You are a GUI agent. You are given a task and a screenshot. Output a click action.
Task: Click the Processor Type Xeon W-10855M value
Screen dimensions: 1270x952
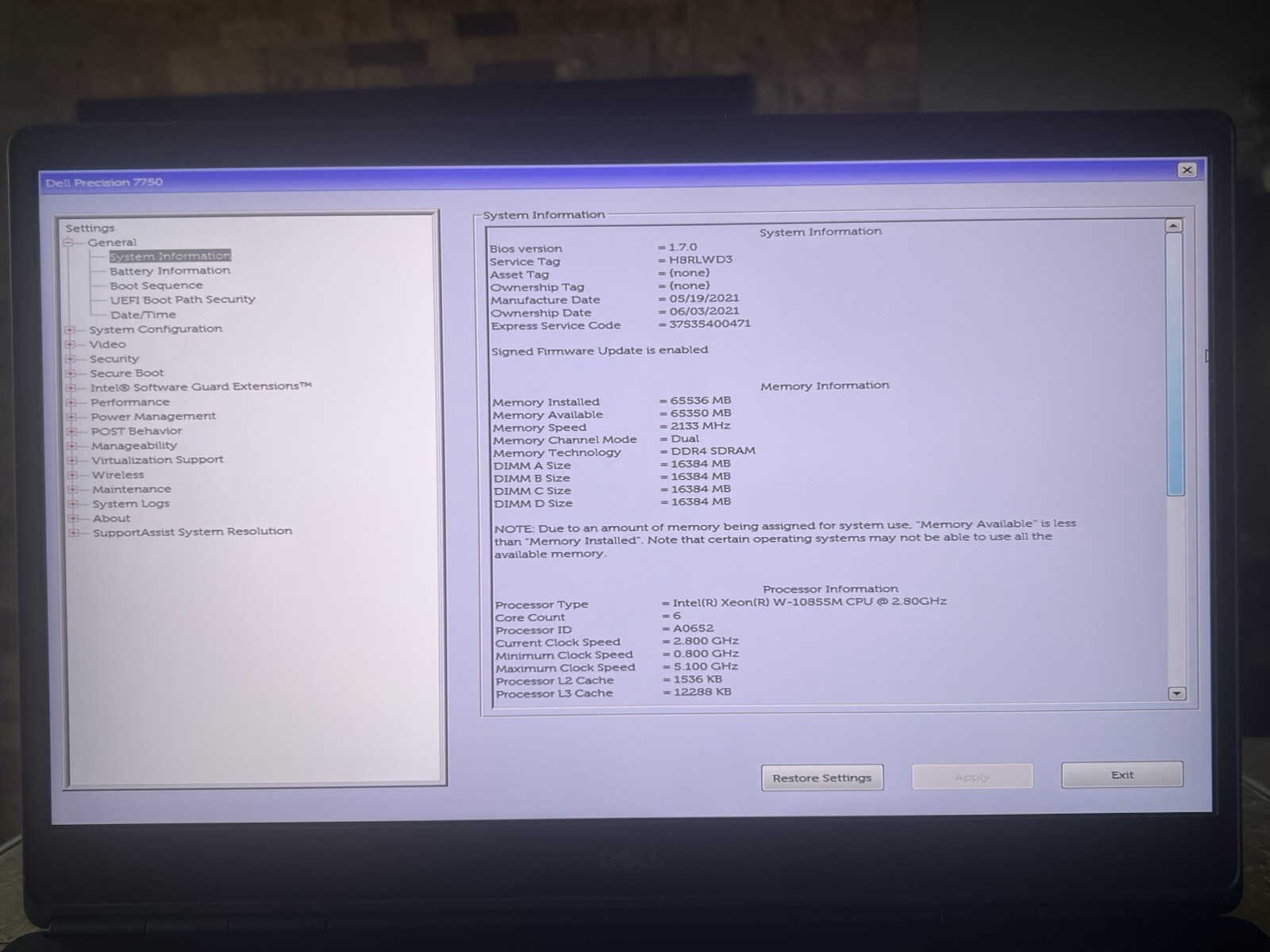pyautogui.click(x=810, y=601)
